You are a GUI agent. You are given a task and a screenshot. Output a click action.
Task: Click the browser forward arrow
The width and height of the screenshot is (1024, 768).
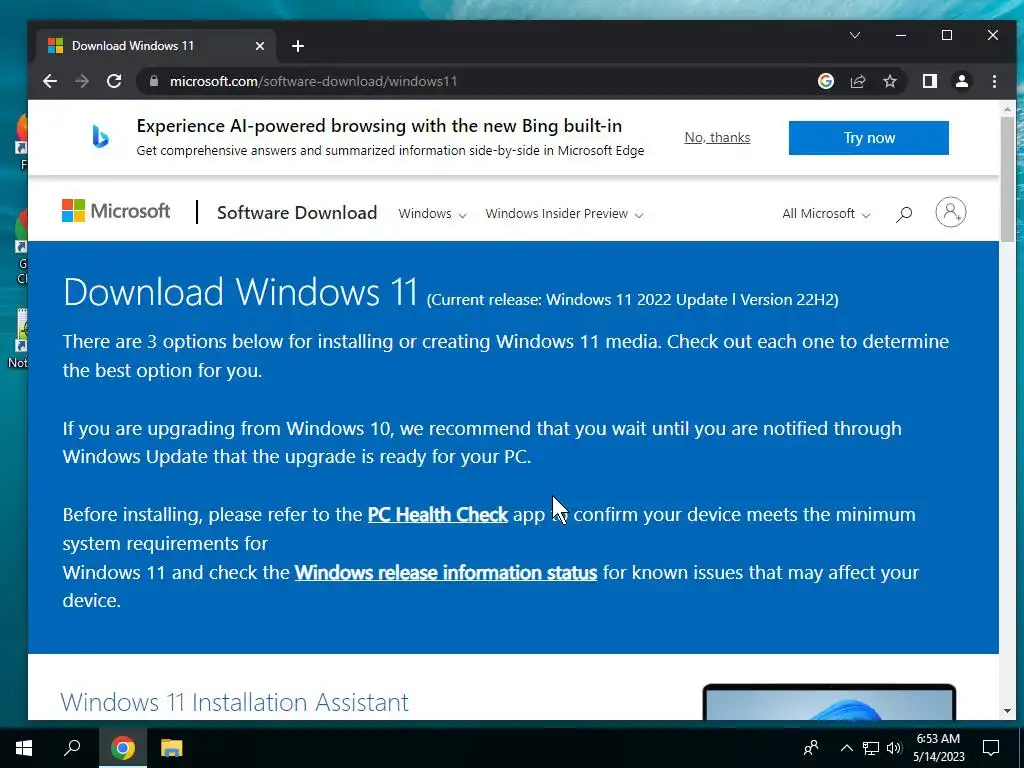tap(82, 81)
